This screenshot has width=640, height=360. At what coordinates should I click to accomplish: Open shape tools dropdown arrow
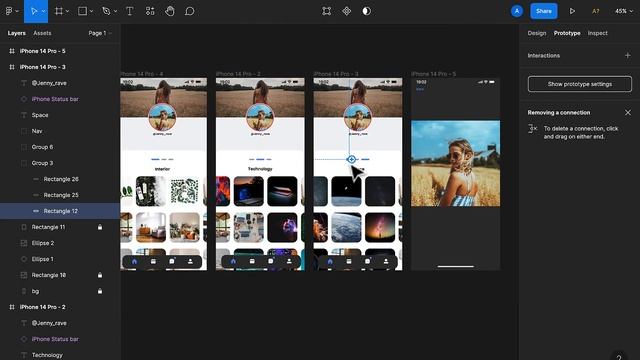[91, 11]
